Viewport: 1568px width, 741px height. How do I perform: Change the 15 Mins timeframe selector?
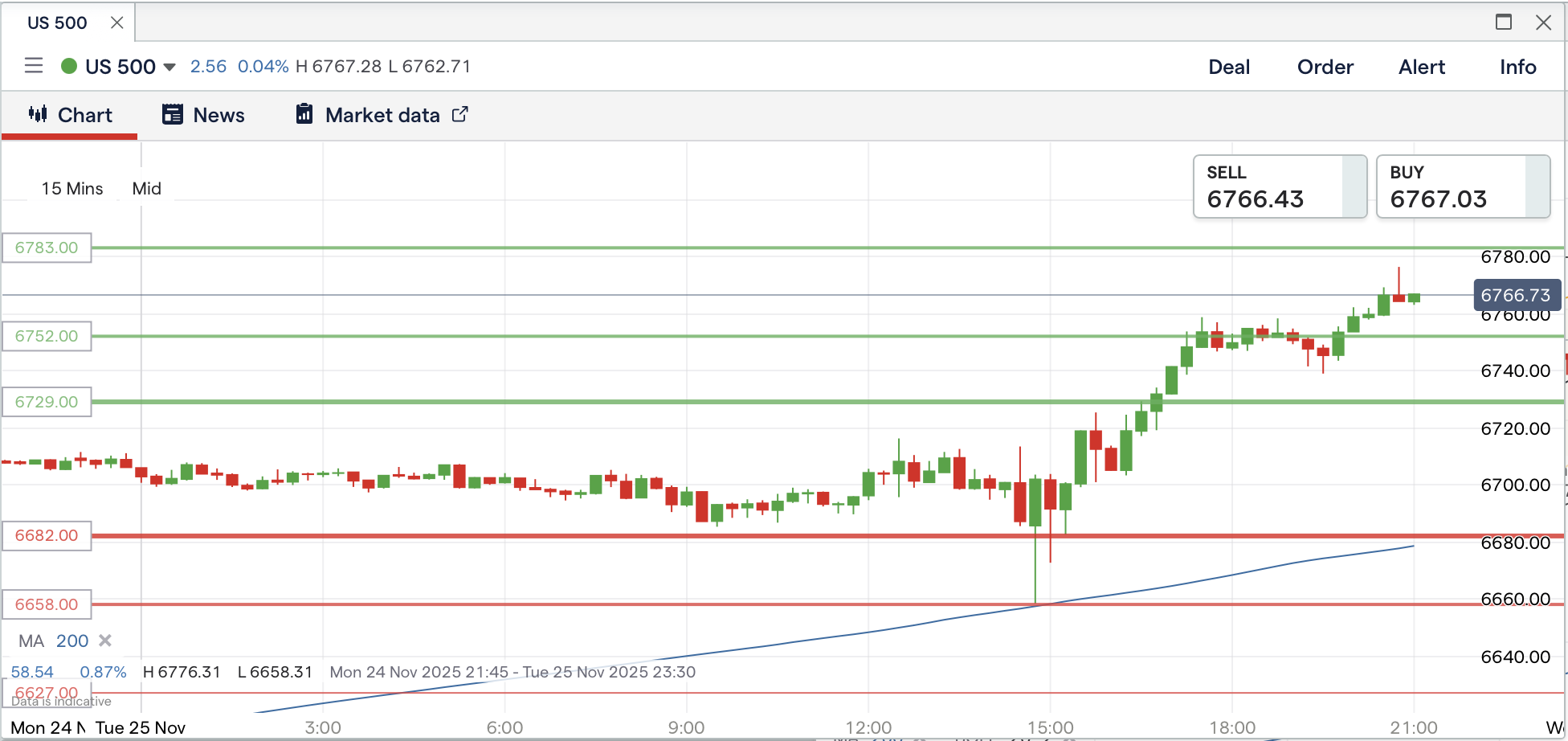pyautogui.click(x=72, y=188)
